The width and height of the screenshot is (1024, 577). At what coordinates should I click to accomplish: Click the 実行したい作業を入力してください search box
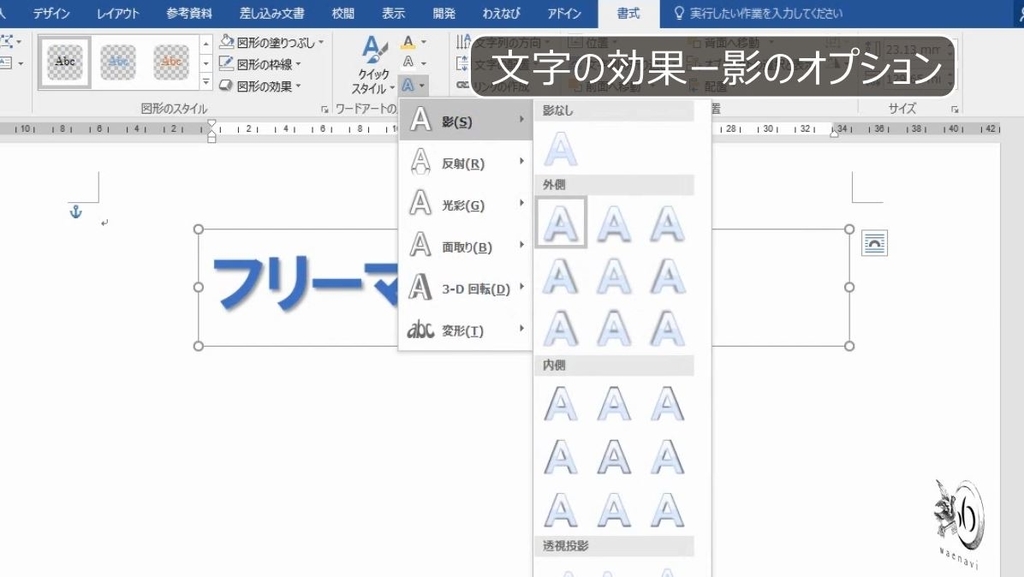758,13
